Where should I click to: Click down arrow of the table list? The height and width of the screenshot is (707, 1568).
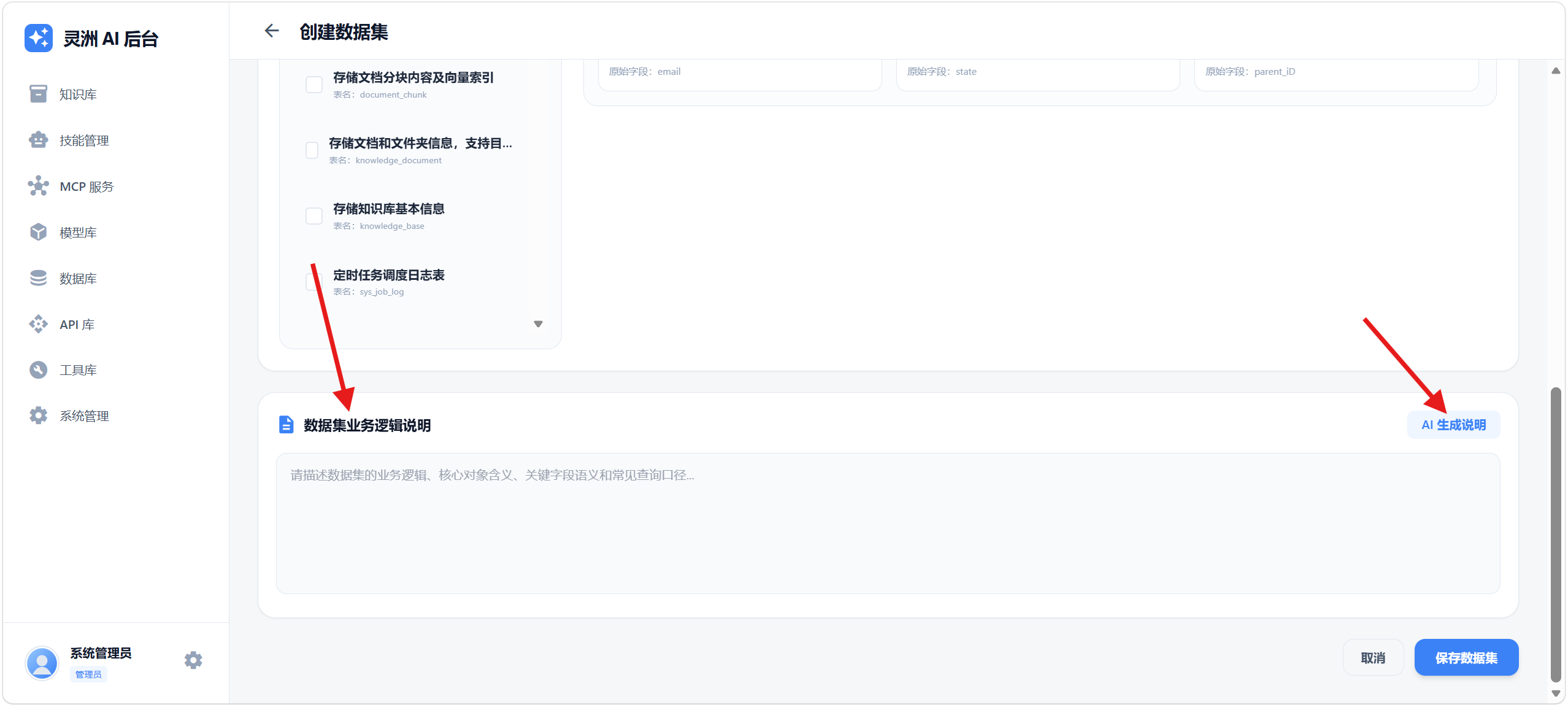click(x=538, y=324)
